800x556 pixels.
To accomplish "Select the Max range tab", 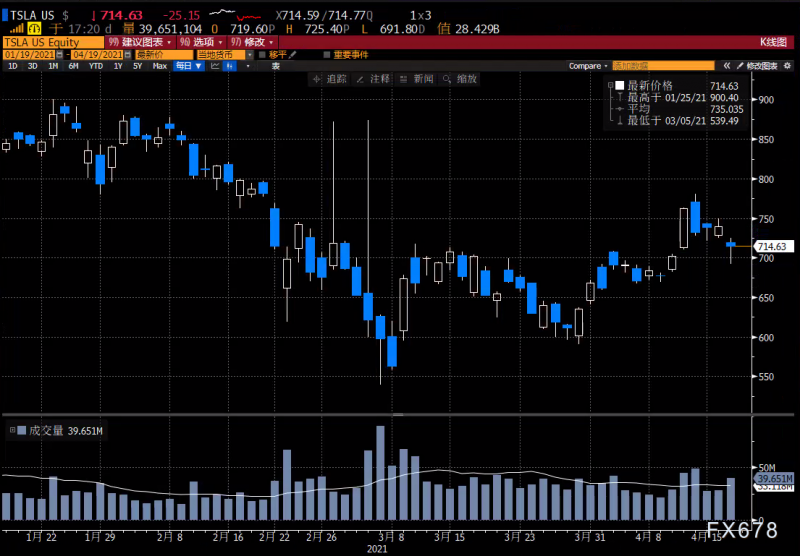I will tap(160, 66).
